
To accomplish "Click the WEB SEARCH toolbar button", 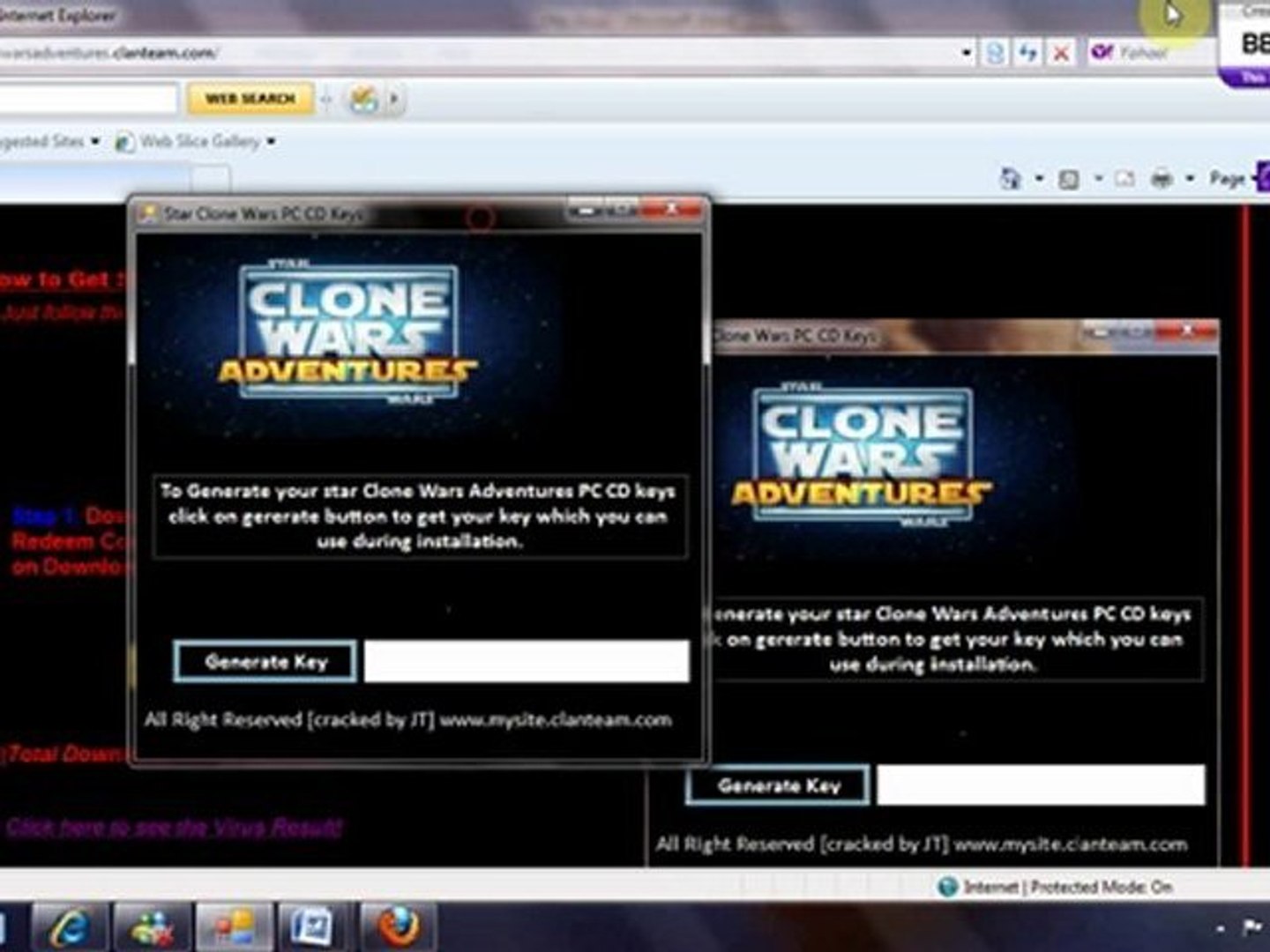I will click(250, 99).
